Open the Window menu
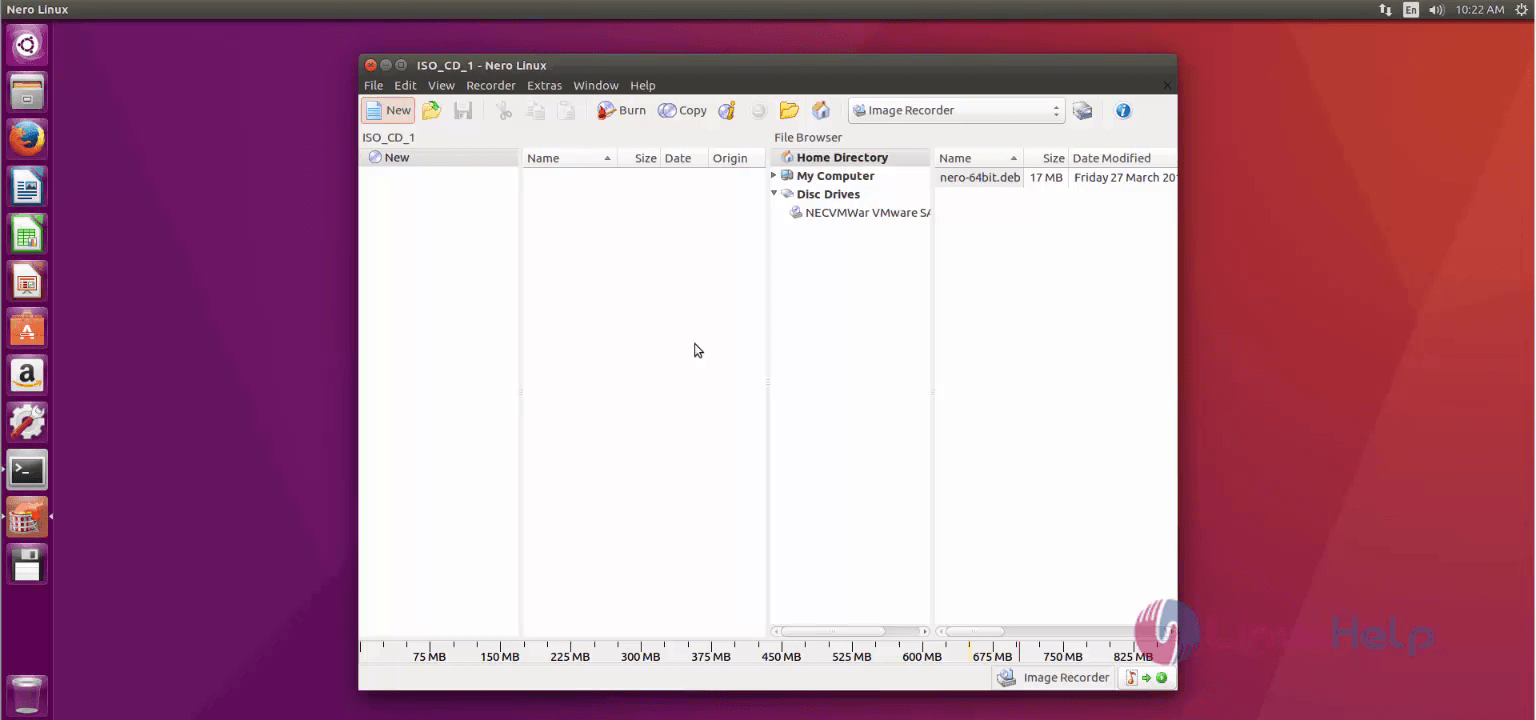Image resolution: width=1536 pixels, height=720 pixels. (596, 85)
